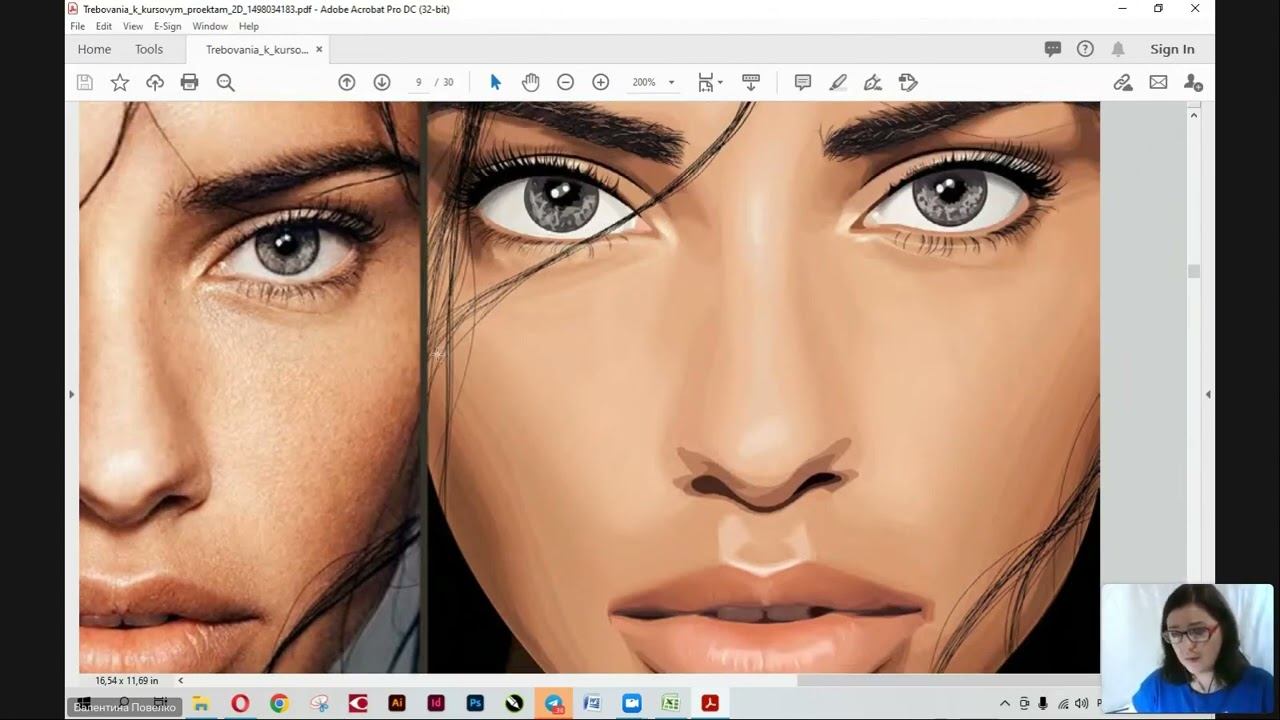Open Google Chrome from taskbar

279,703
